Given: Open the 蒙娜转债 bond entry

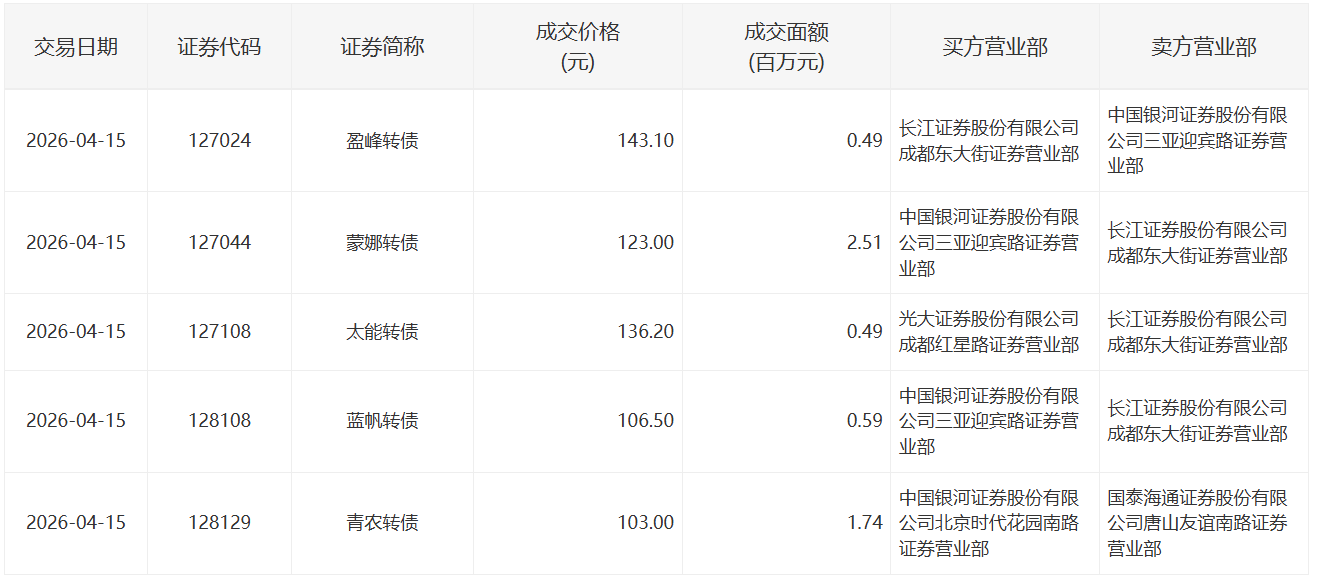Looking at the screenshot, I should tap(382, 243).
